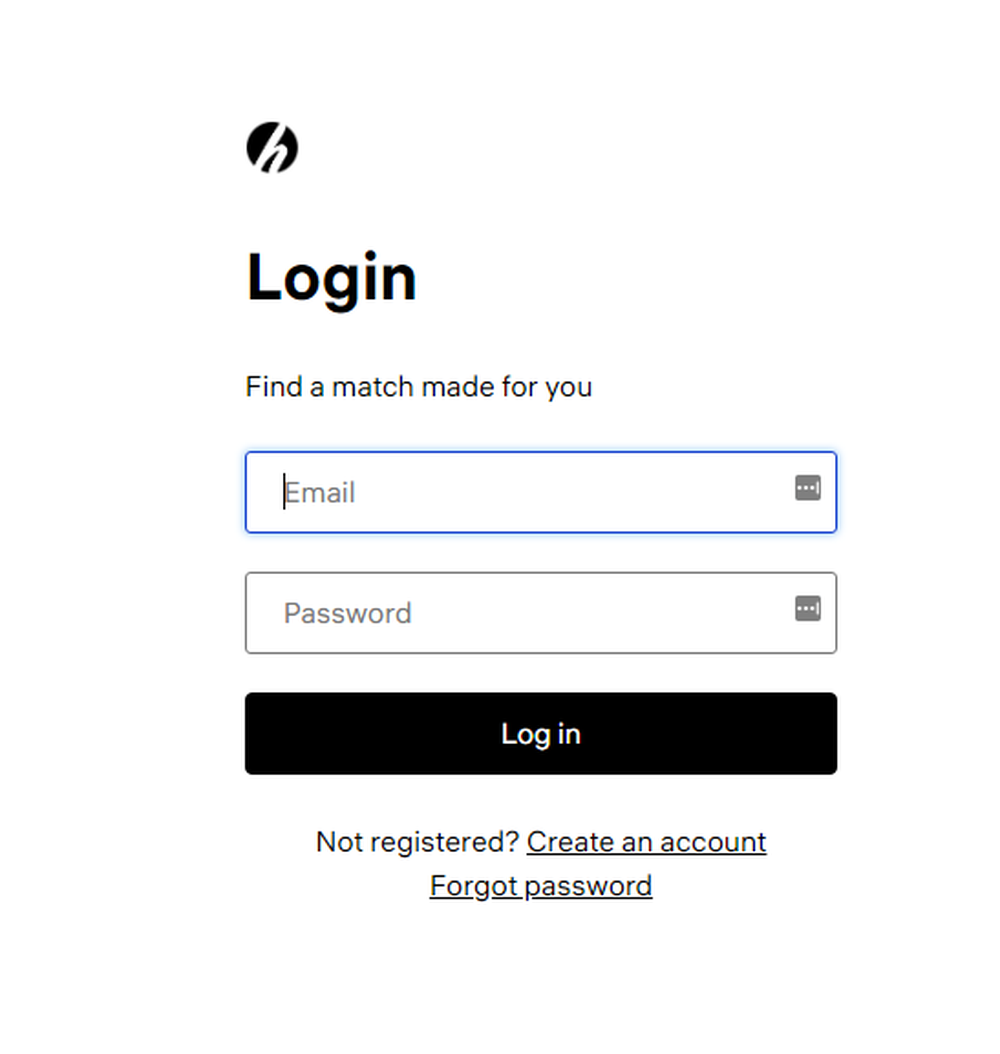Click the word 'password' in Forgot password link
Screen dimensions: 1000x1054
point(588,886)
